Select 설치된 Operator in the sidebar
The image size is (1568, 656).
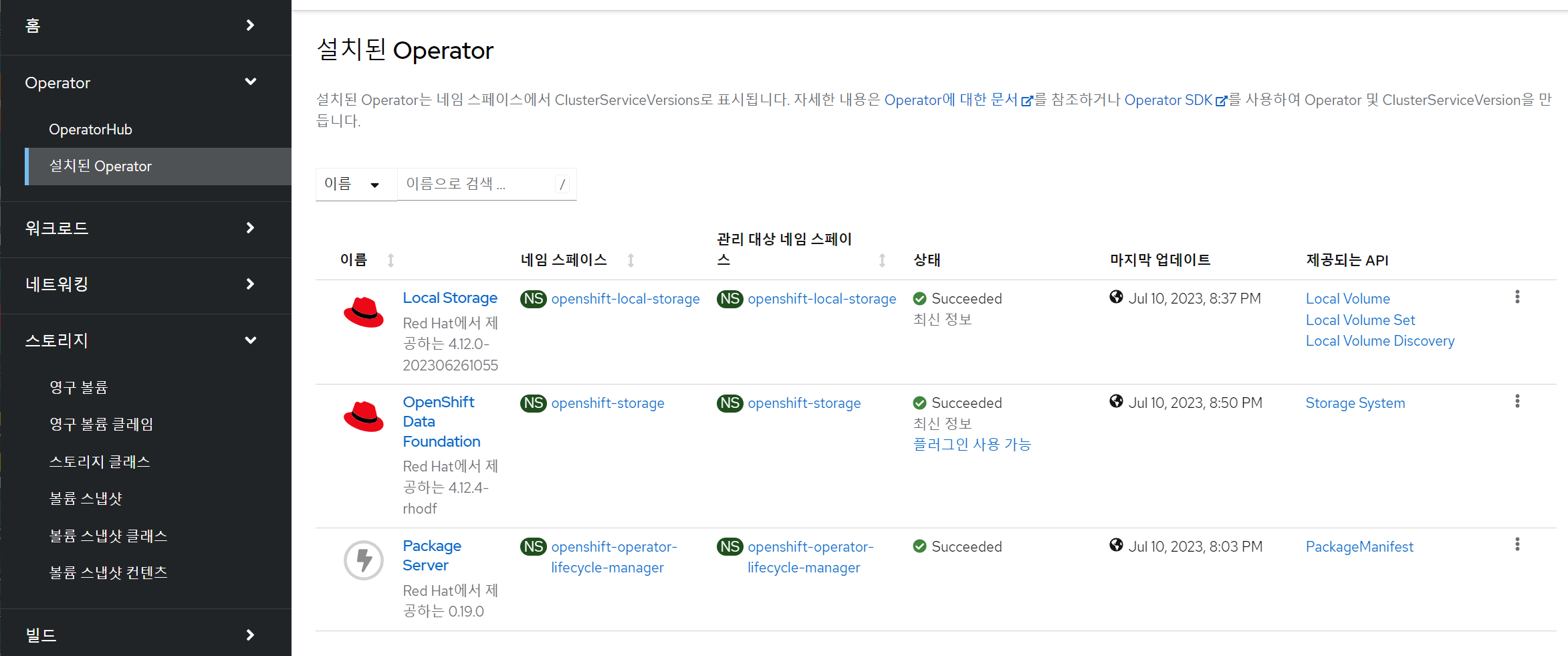pos(158,166)
